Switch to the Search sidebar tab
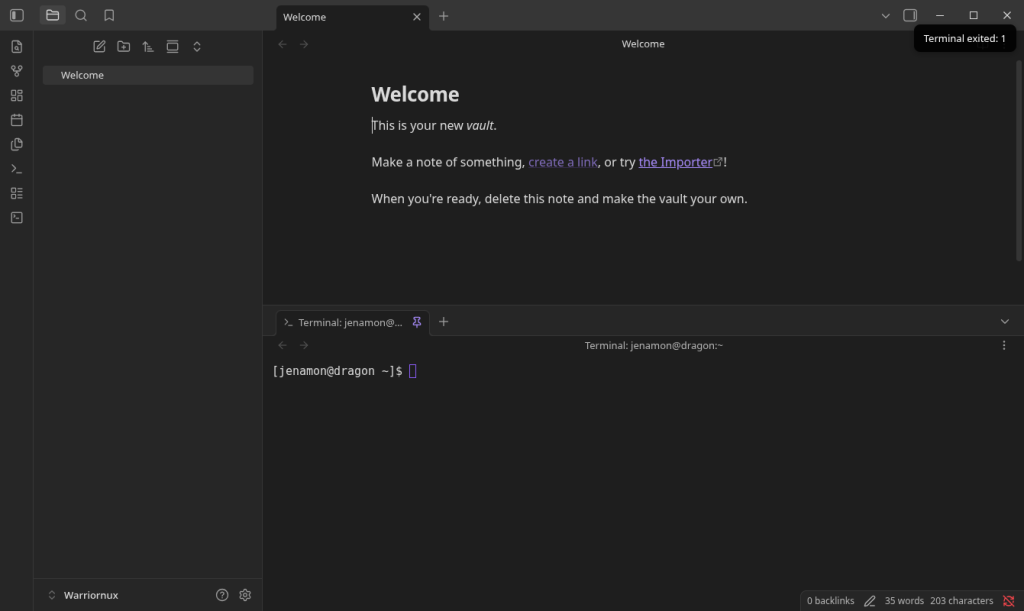 pyautogui.click(x=81, y=15)
